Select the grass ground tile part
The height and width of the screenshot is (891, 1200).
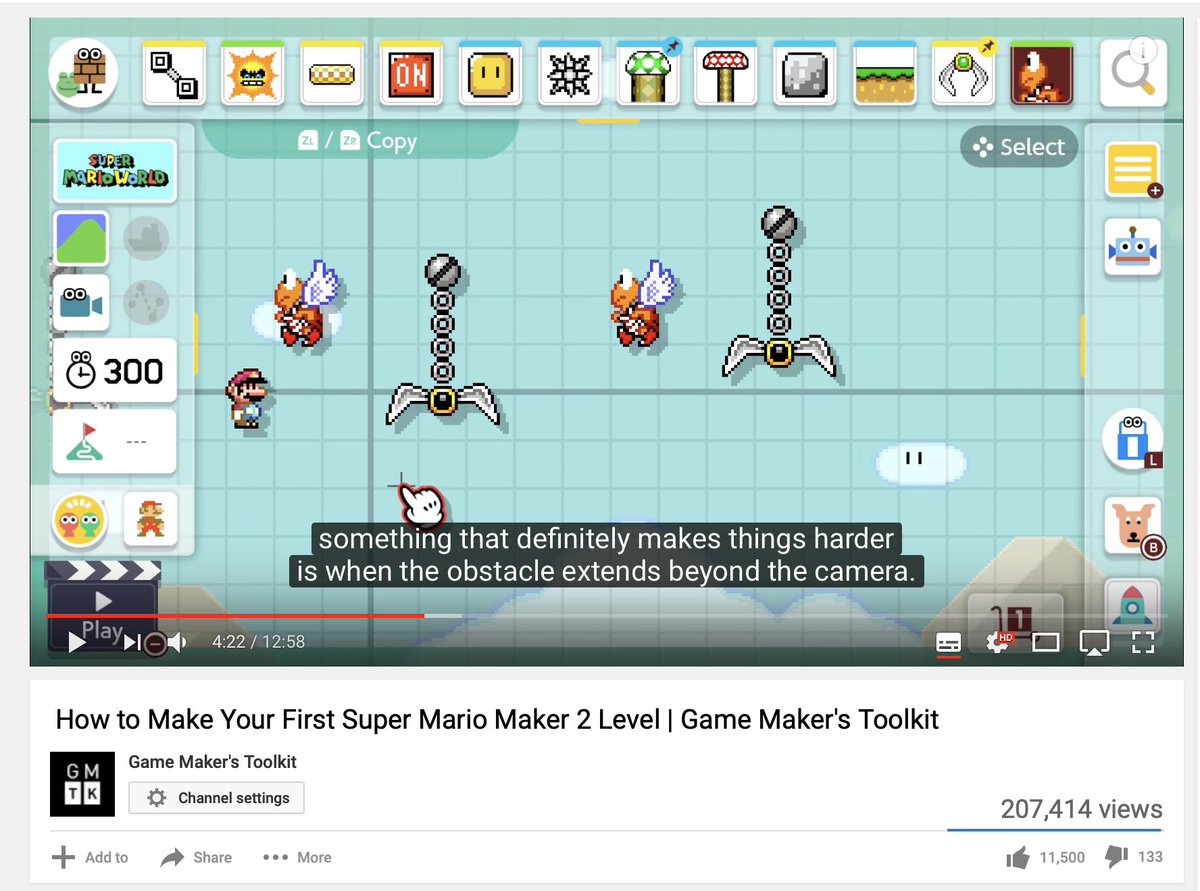(x=885, y=73)
